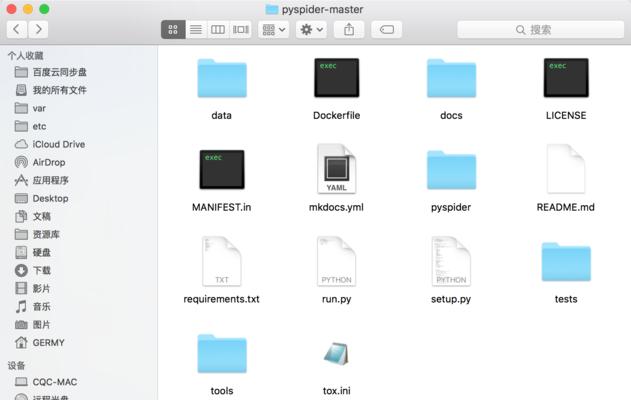Screen dimensions: 631x400
Task: Click the pyspider-master title folder icon
Action: click(x=272, y=9)
